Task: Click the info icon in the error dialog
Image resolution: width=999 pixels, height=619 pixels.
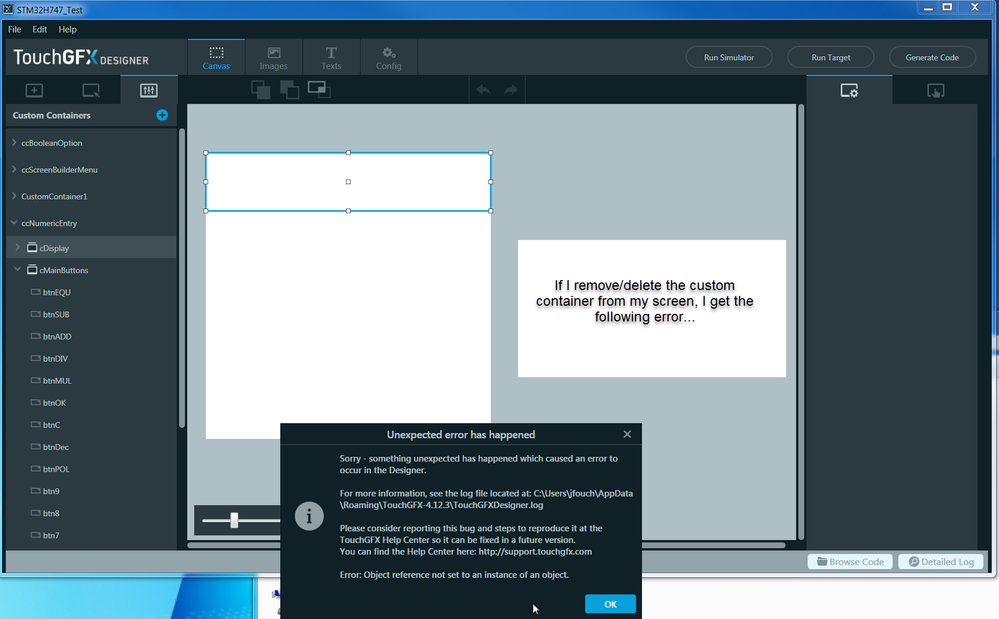Action: pyautogui.click(x=309, y=516)
